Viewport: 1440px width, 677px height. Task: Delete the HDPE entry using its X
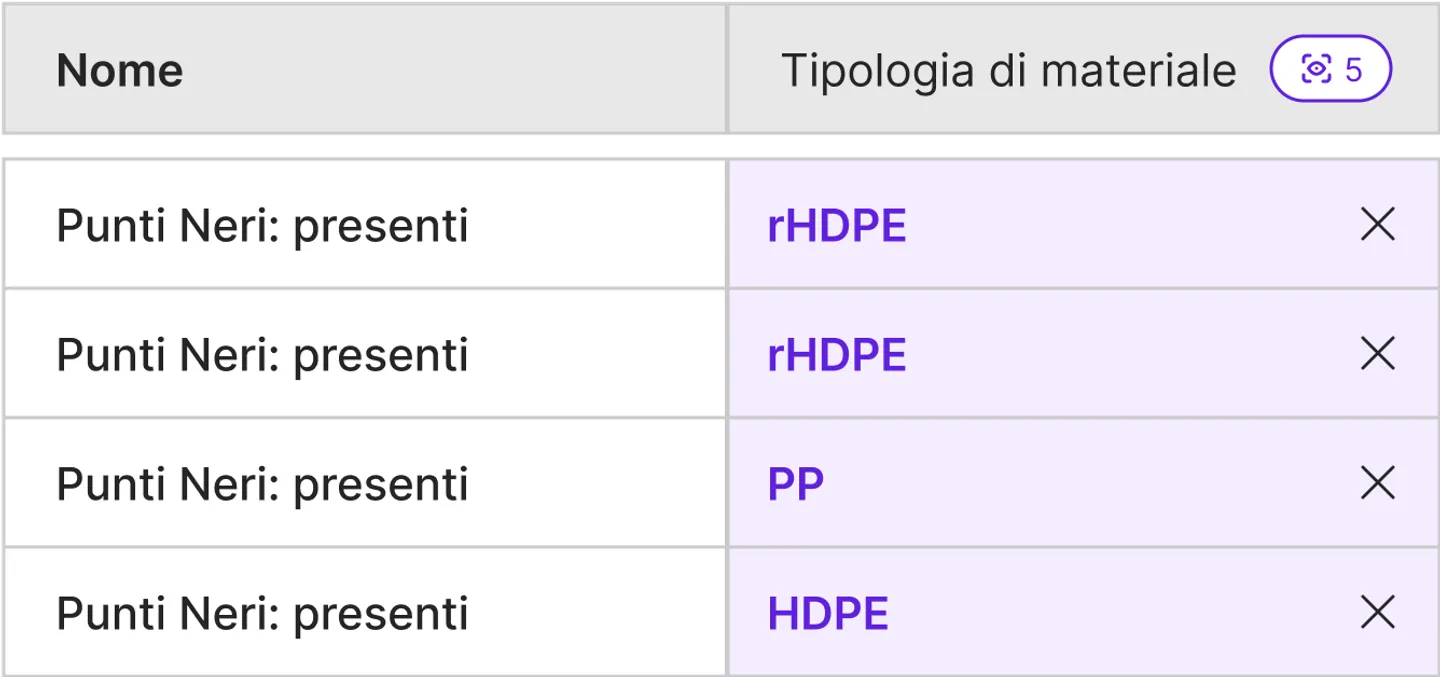1378,613
